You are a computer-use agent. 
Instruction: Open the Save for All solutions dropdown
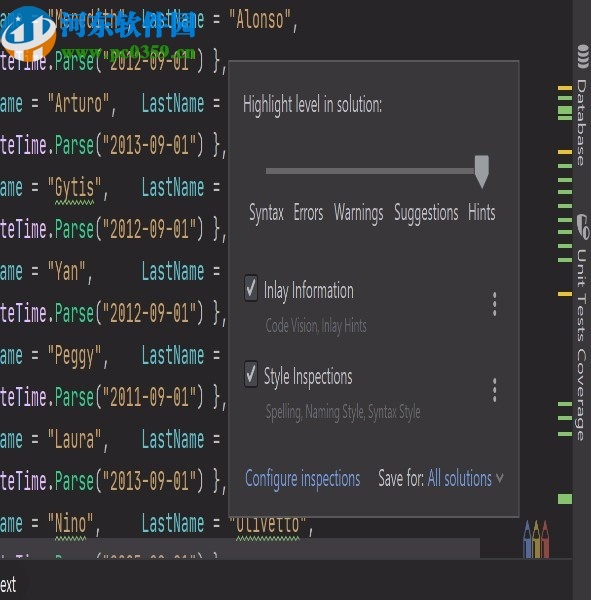(x=465, y=478)
